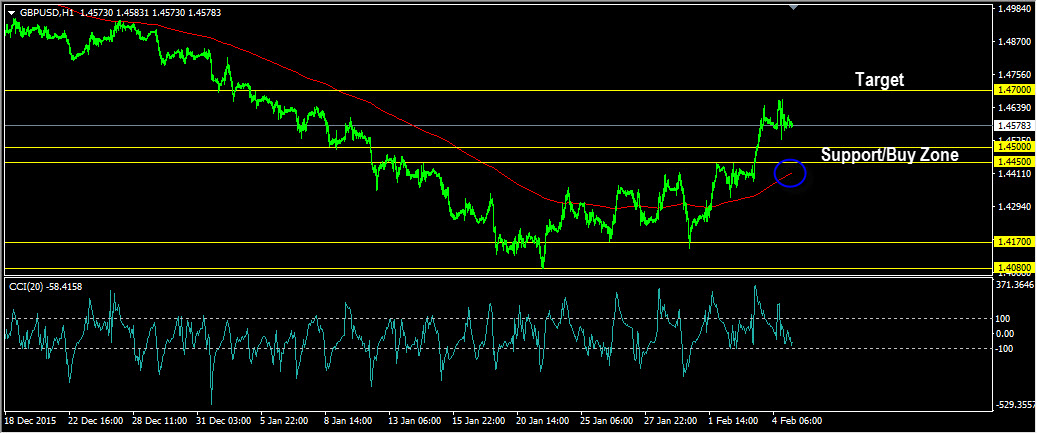This screenshot has width=1037, height=434.
Task: Click the 28 Dec 11:00 time label
Action: coord(159,421)
